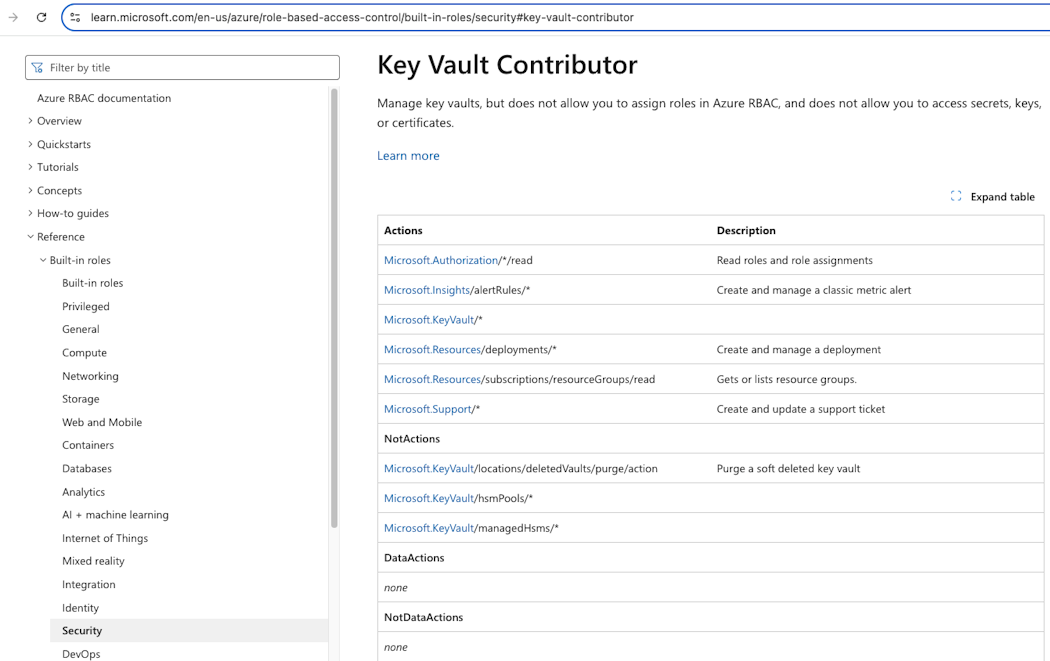Open Microsoft.KeyVault link in deletedVaults purge row
Viewport: 1050px width, 661px height.
coord(429,468)
